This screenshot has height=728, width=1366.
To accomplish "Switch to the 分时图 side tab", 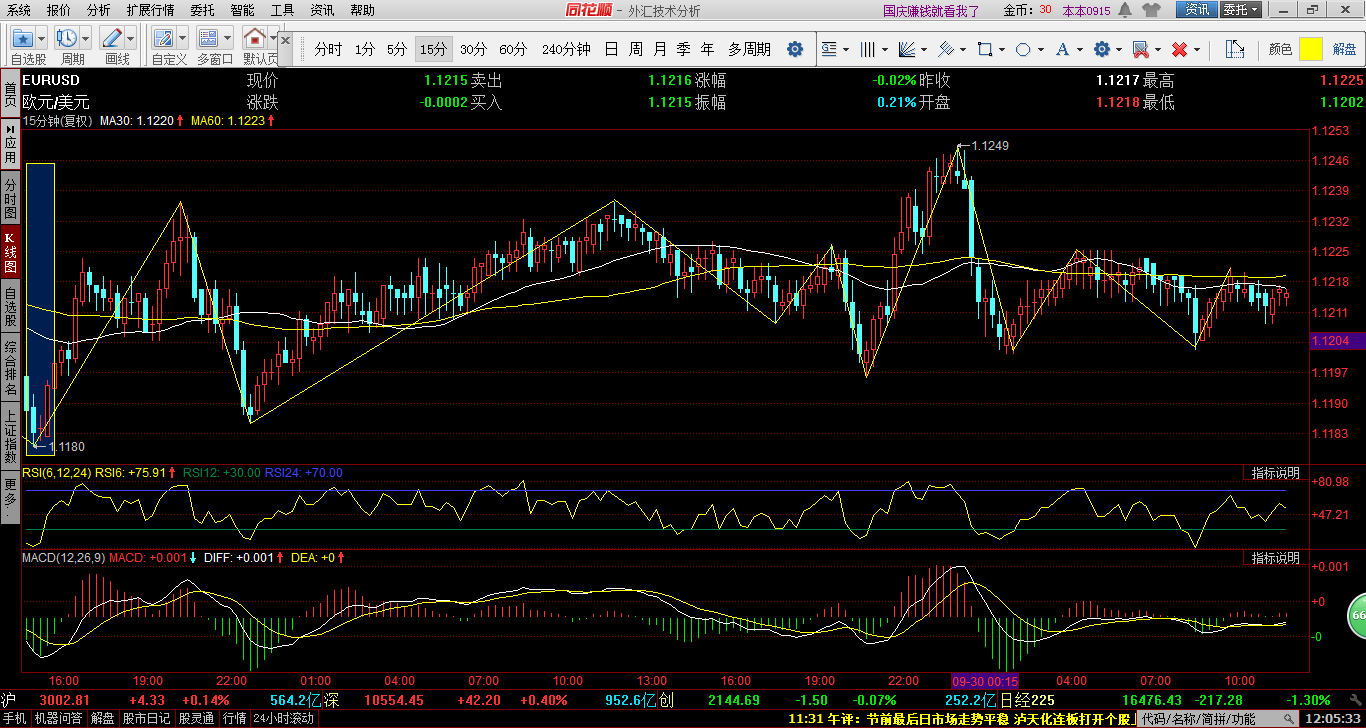I will tap(10, 198).
